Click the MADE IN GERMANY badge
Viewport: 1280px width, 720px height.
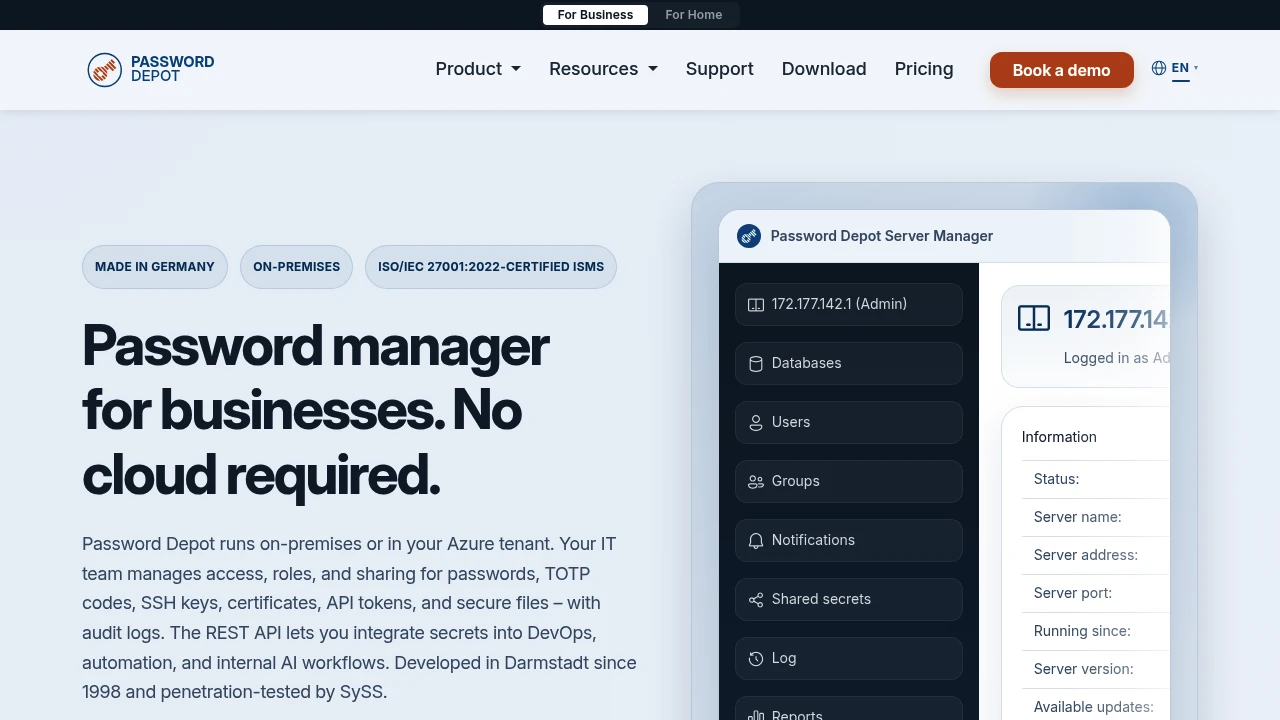[x=155, y=267]
